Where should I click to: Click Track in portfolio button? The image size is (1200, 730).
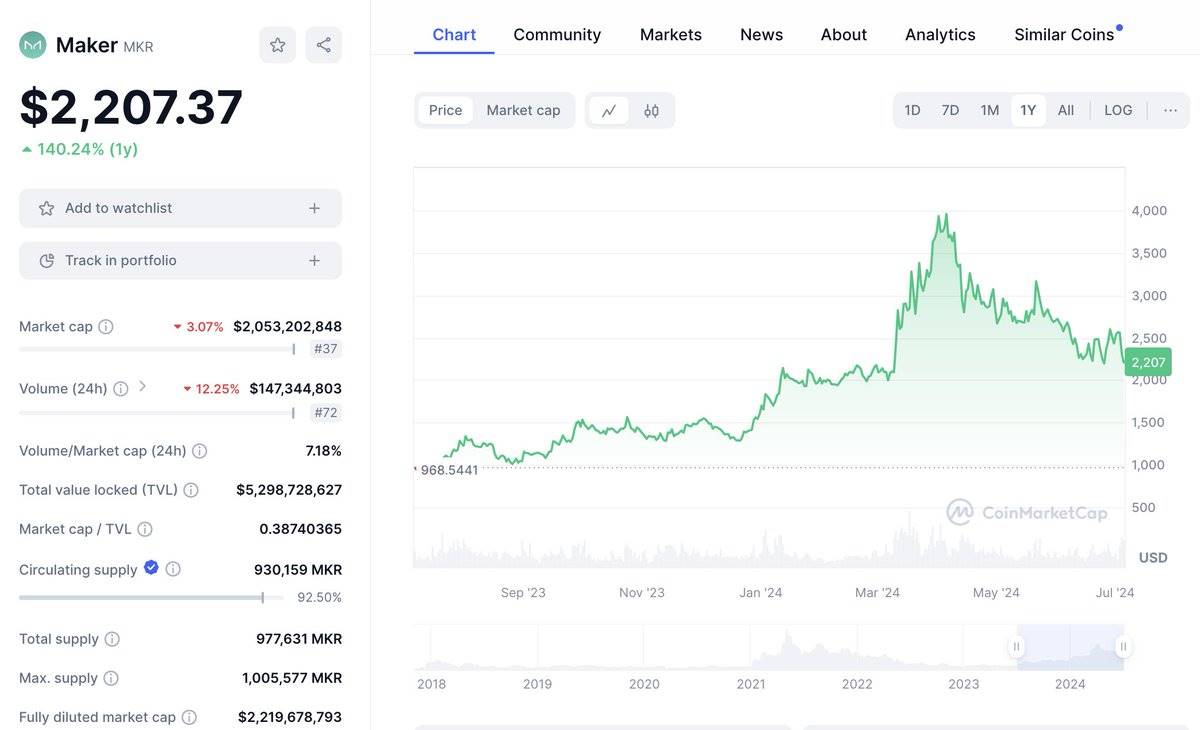180,260
